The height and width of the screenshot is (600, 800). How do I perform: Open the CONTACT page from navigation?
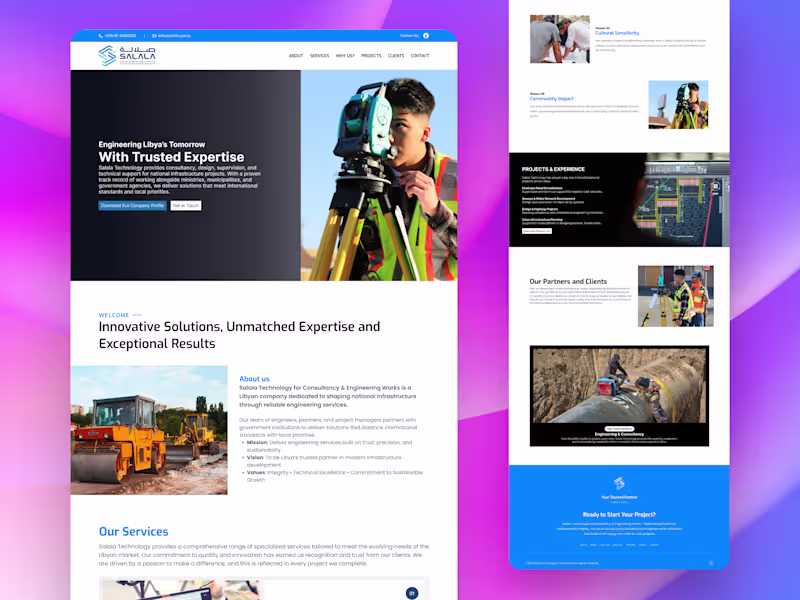419,56
